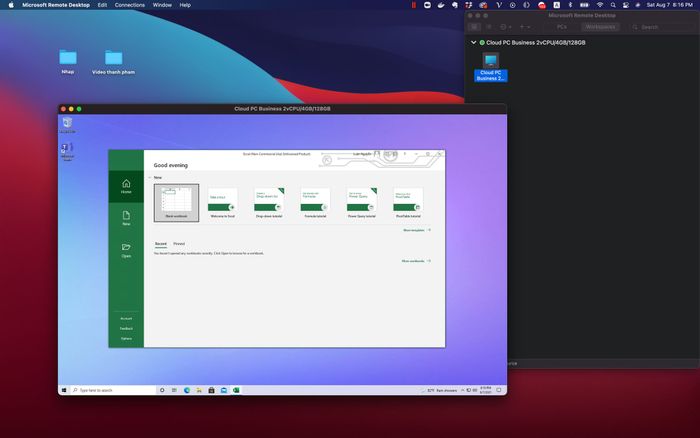The width and height of the screenshot is (700, 438).
Task: Click the input source A icon in menu bar
Action: tap(556, 5)
